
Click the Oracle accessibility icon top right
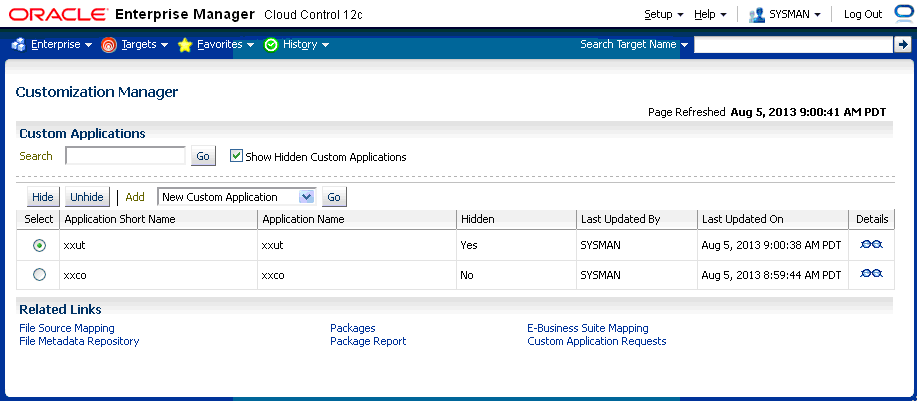click(904, 14)
